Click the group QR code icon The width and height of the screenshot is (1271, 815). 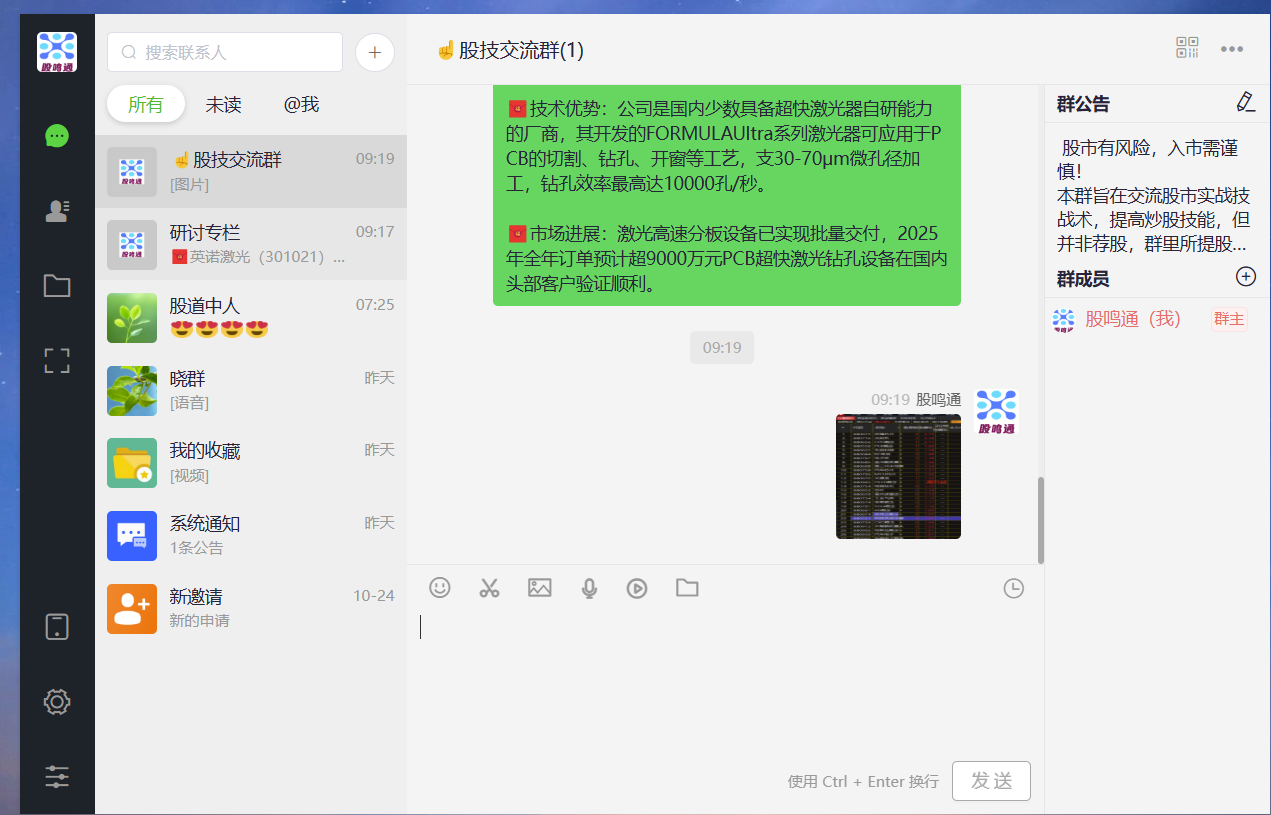point(1186,47)
